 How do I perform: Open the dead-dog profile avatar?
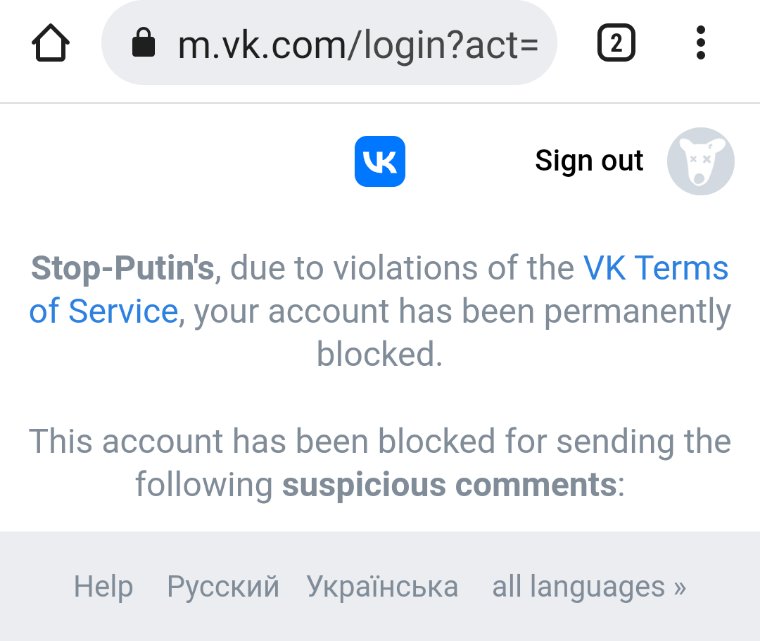pos(700,161)
